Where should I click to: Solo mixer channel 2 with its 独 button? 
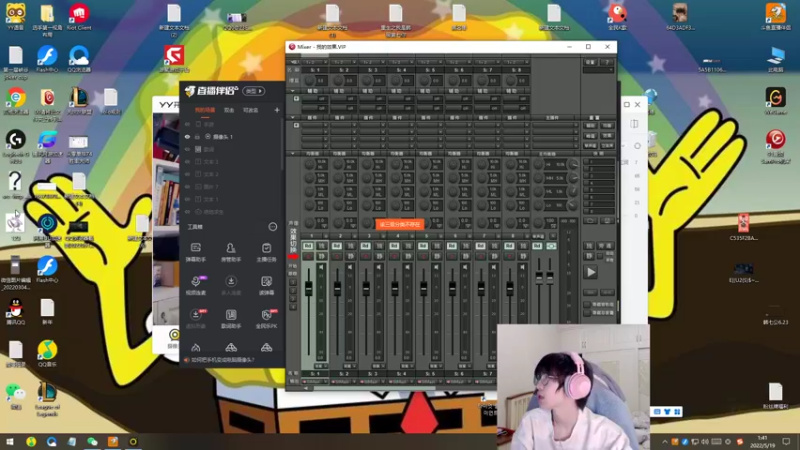[x=350, y=246]
